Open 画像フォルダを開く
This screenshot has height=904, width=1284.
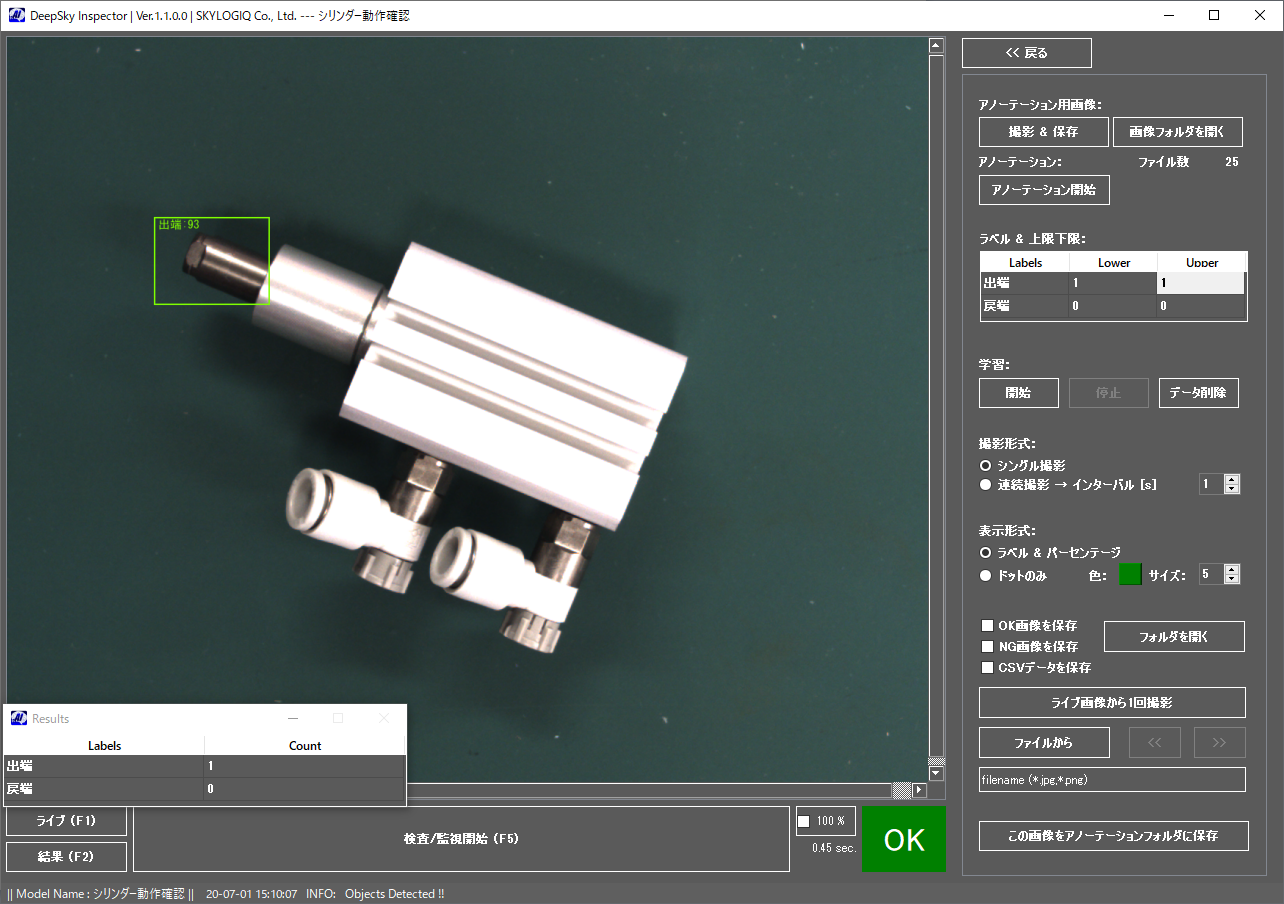click(1178, 132)
